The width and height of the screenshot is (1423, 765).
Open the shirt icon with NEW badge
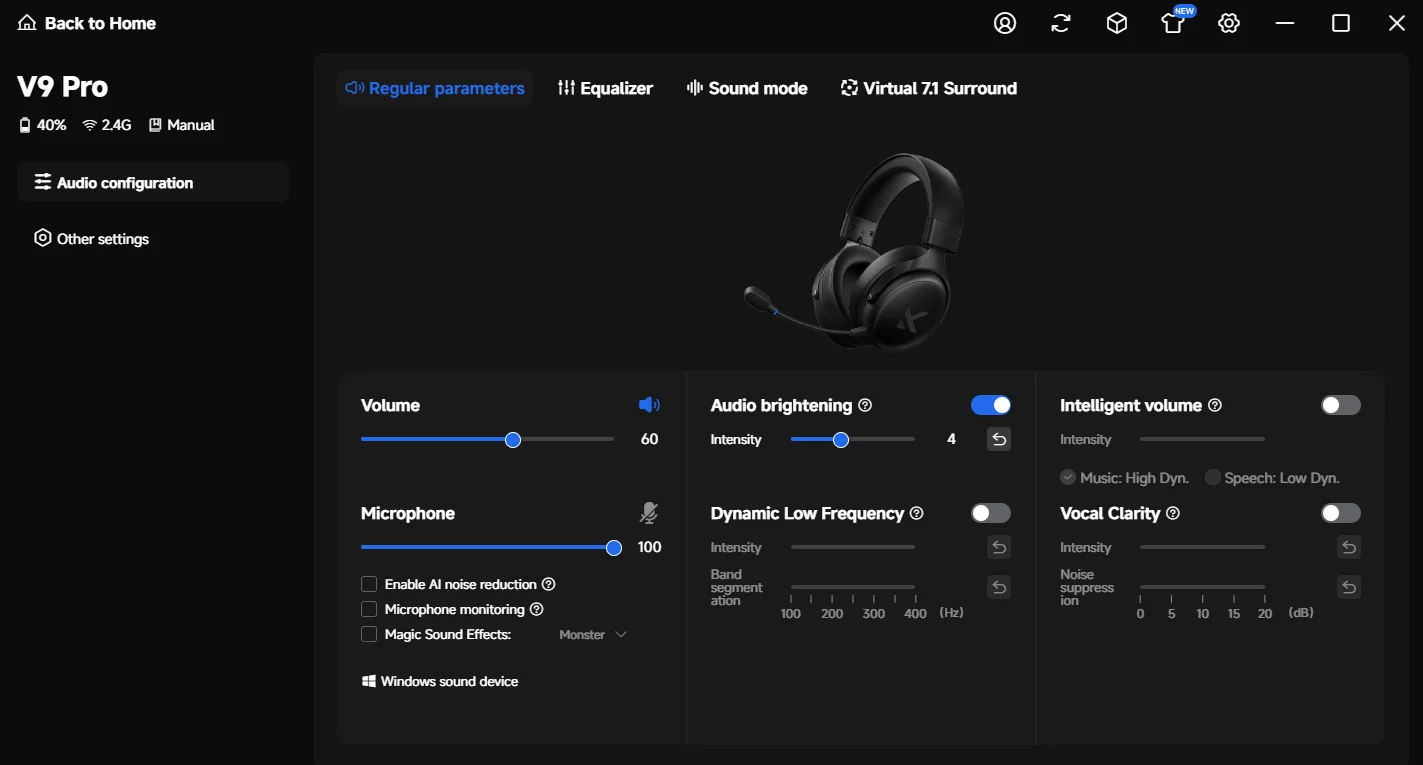(x=1174, y=21)
